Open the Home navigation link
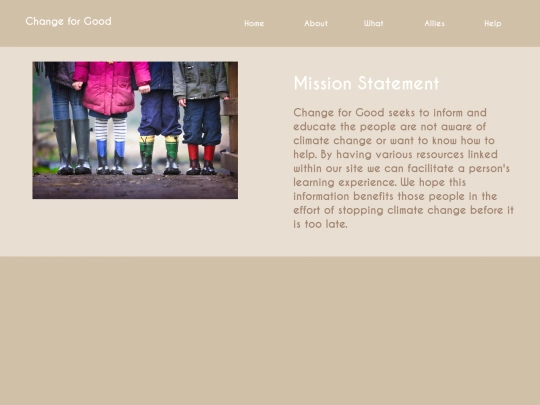Viewport: 540px width, 405px height. point(254,23)
